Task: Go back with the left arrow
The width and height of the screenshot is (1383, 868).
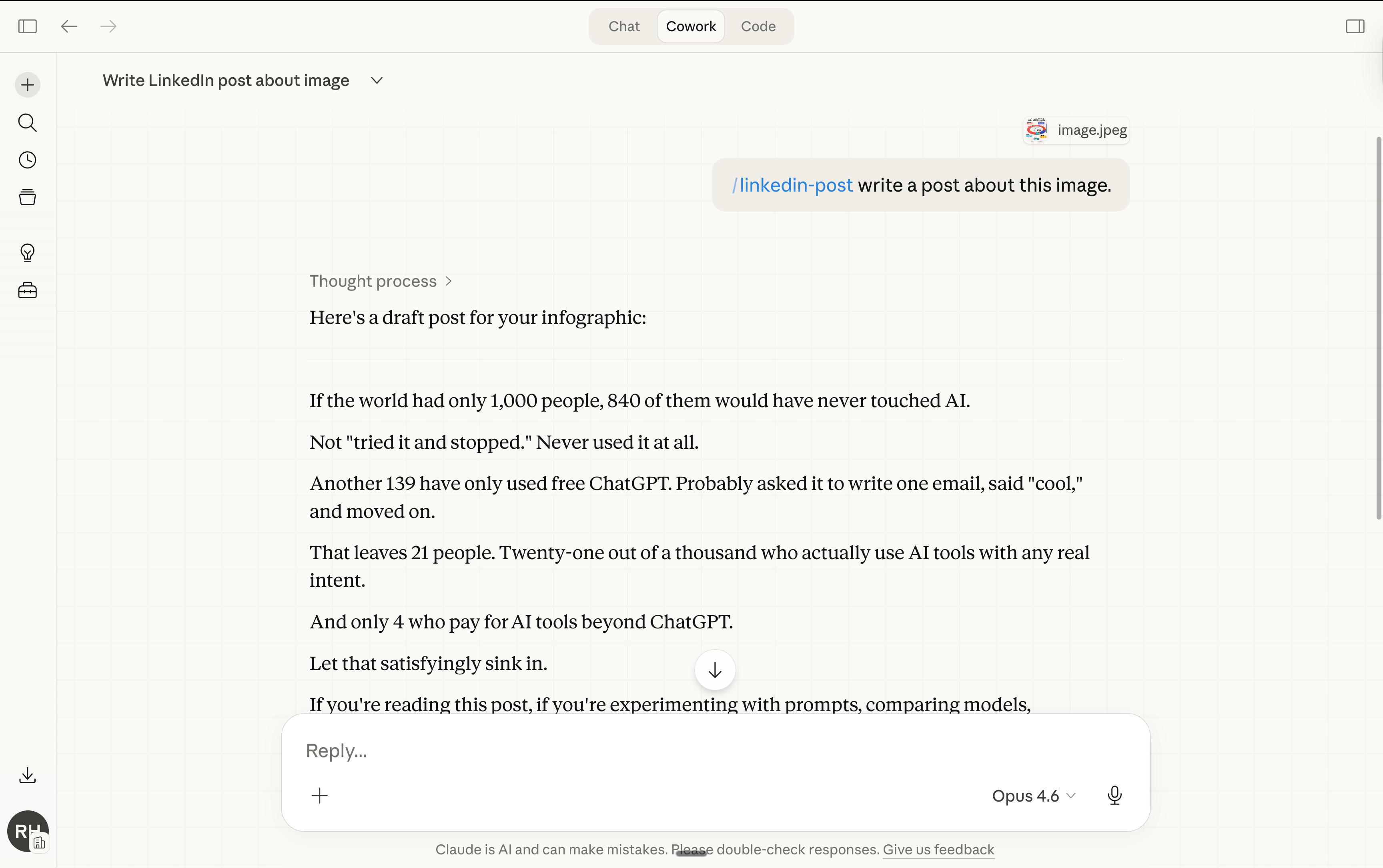Action: [x=69, y=26]
